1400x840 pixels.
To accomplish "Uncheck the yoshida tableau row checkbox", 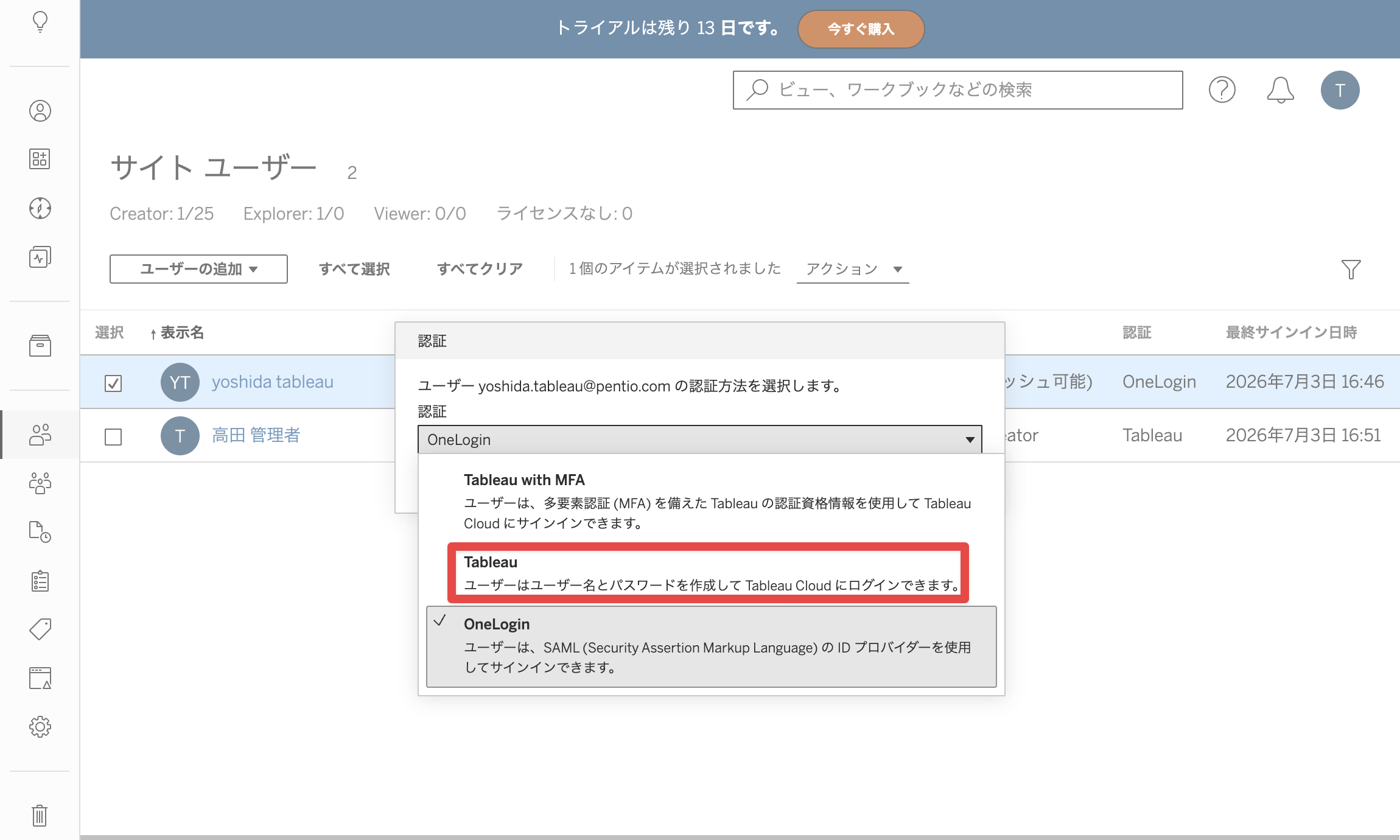I will 113,383.
